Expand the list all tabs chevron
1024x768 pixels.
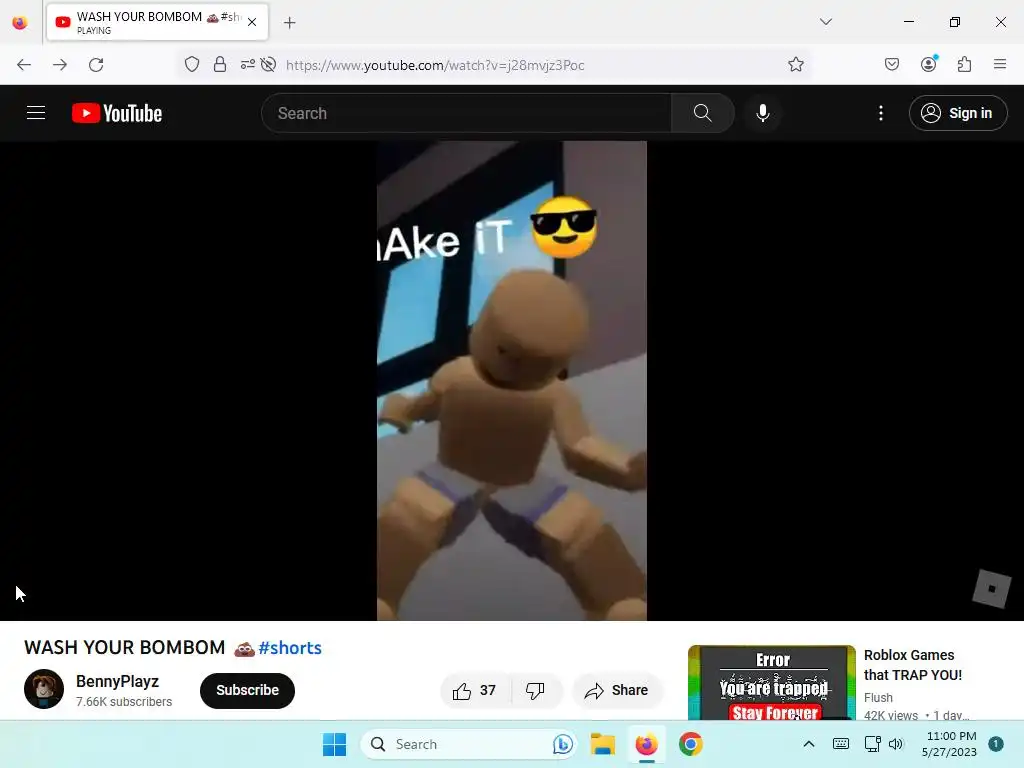pos(826,22)
